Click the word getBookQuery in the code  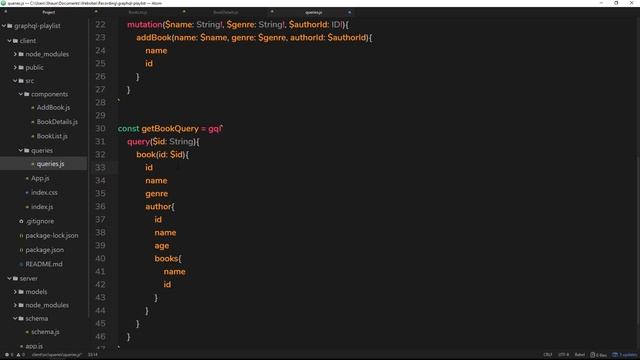tap(170, 129)
